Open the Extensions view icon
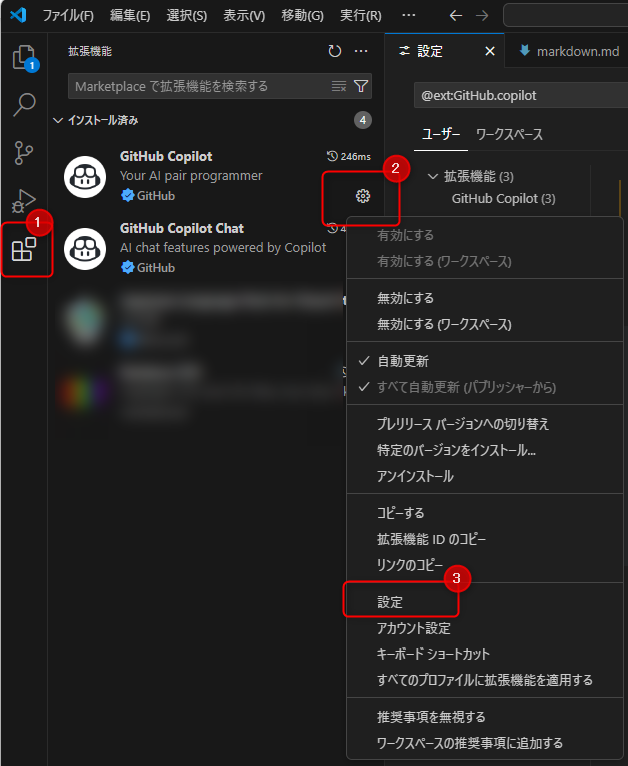This screenshot has height=766, width=628. (x=24, y=250)
